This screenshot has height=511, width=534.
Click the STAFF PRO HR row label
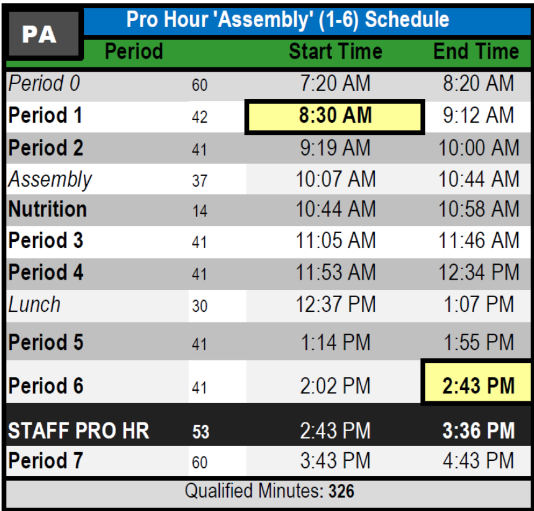[78, 431]
